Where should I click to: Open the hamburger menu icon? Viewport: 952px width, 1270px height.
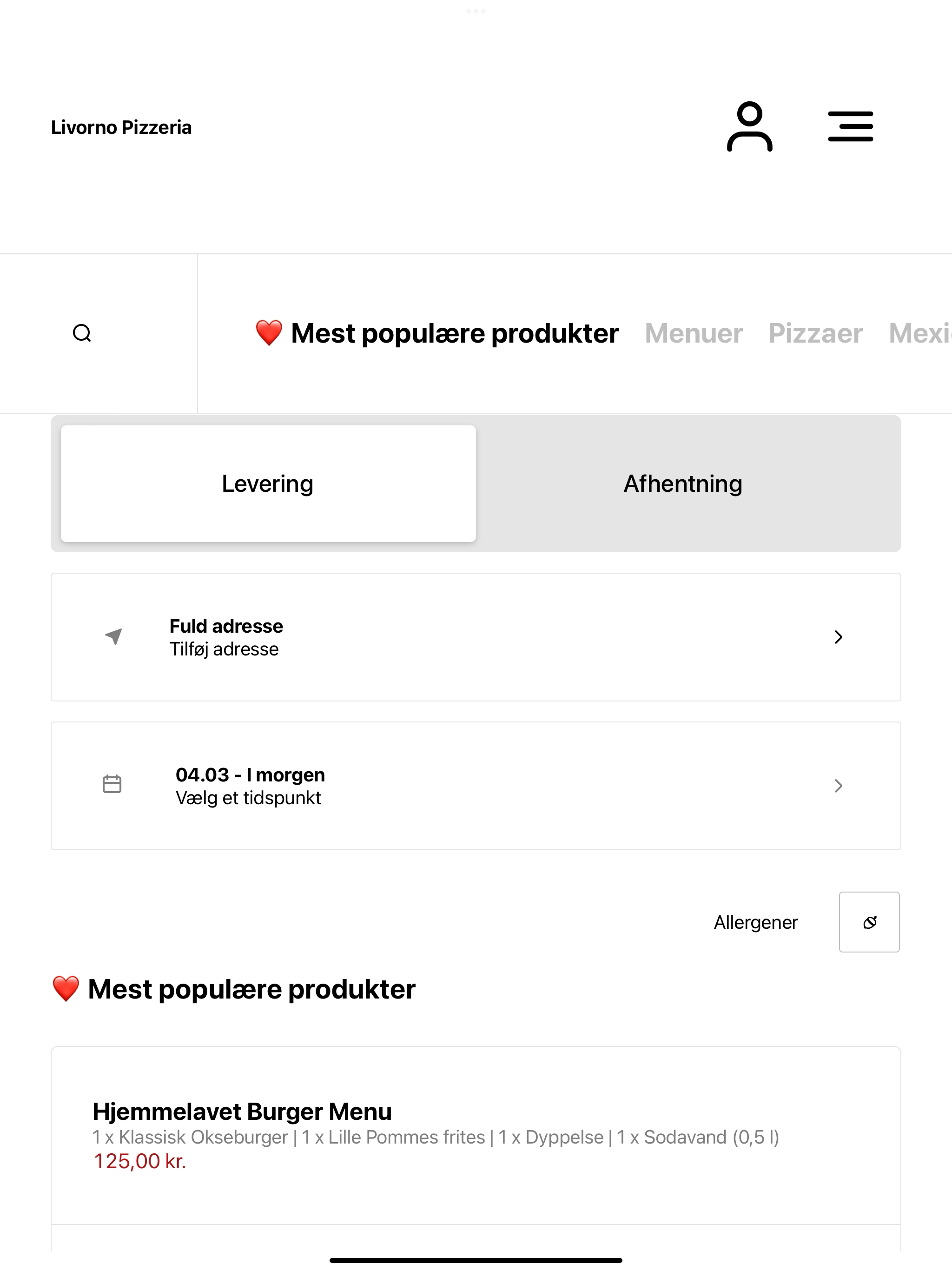tap(850, 126)
